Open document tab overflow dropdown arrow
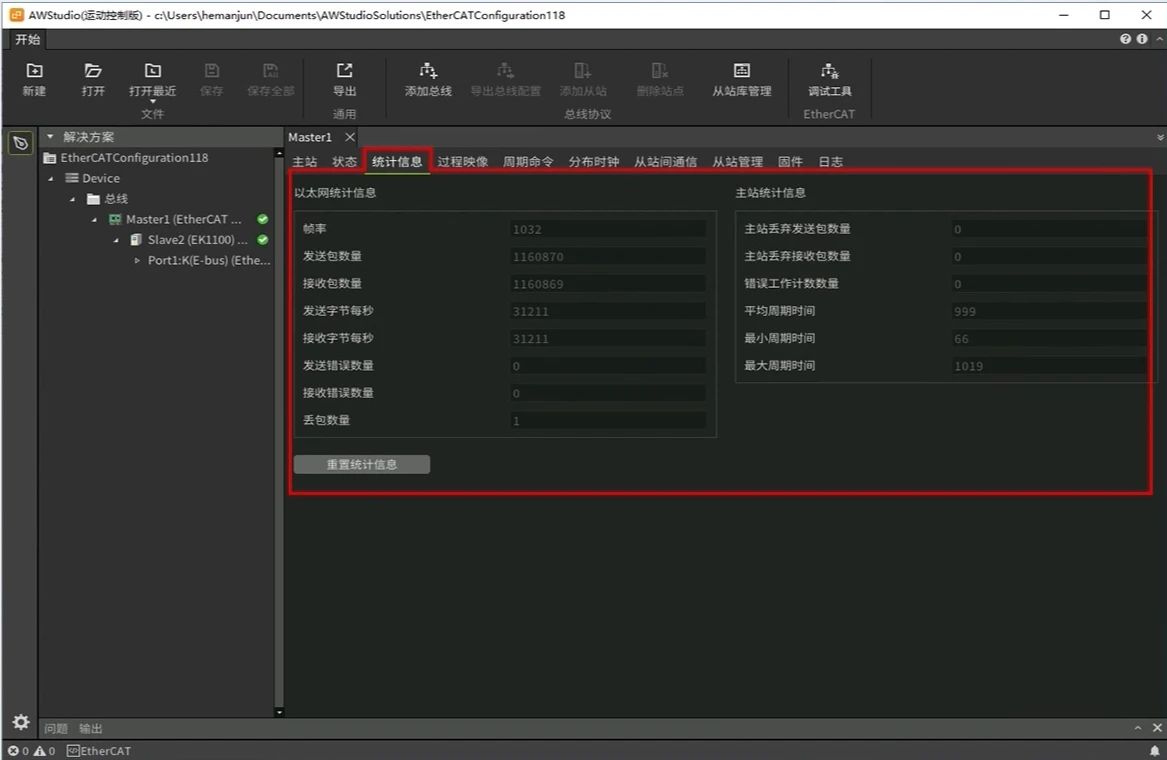The width and height of the screenshot is (1167, 760). point(1160,138)
